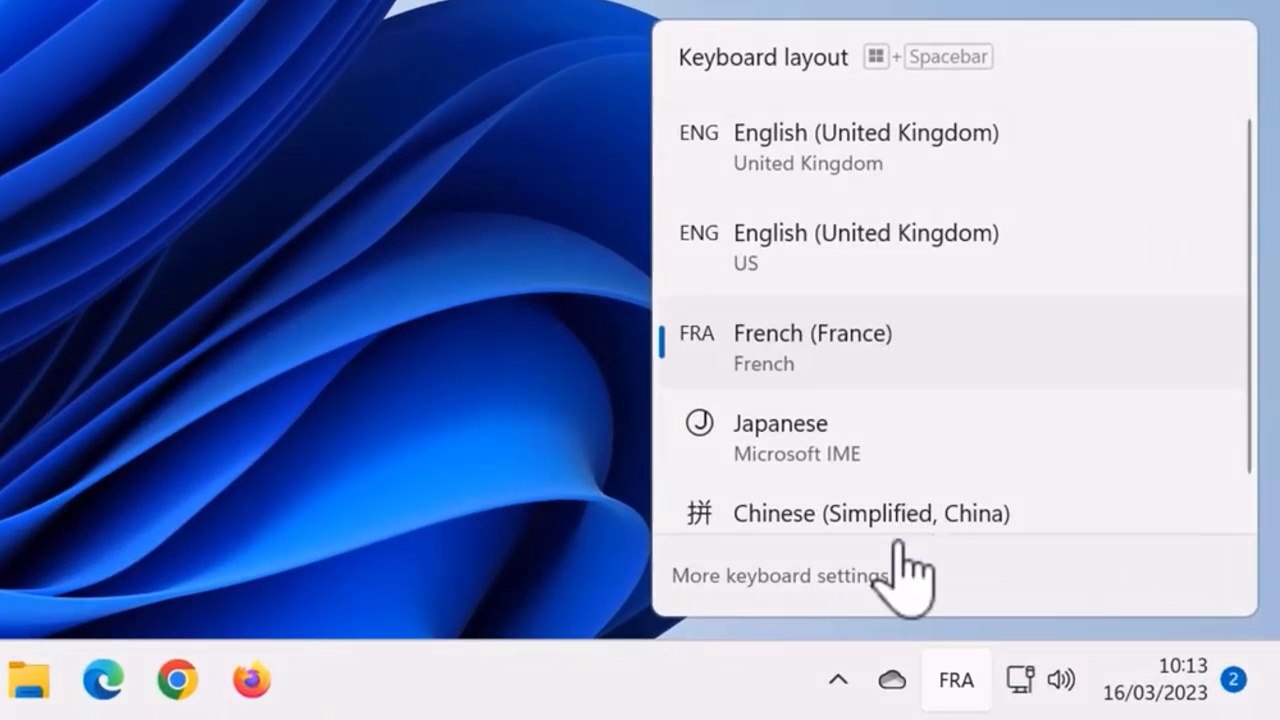Screen dimensions: 1280x720
Task: Click the date 16/03/2023 in the taskbar
Action: 1155,692
